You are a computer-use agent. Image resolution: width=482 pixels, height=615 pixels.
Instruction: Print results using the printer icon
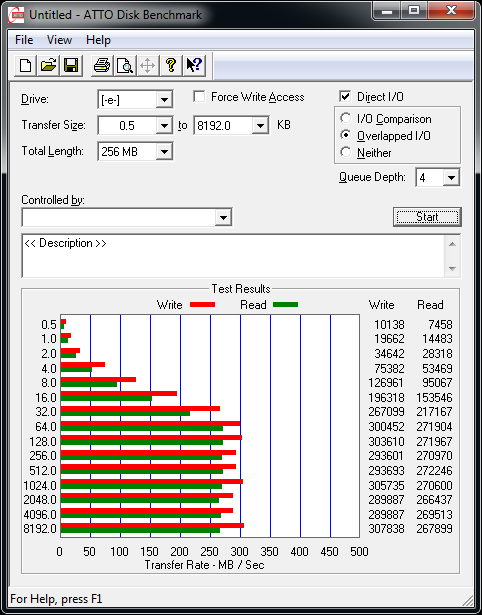tap(102, 65)
